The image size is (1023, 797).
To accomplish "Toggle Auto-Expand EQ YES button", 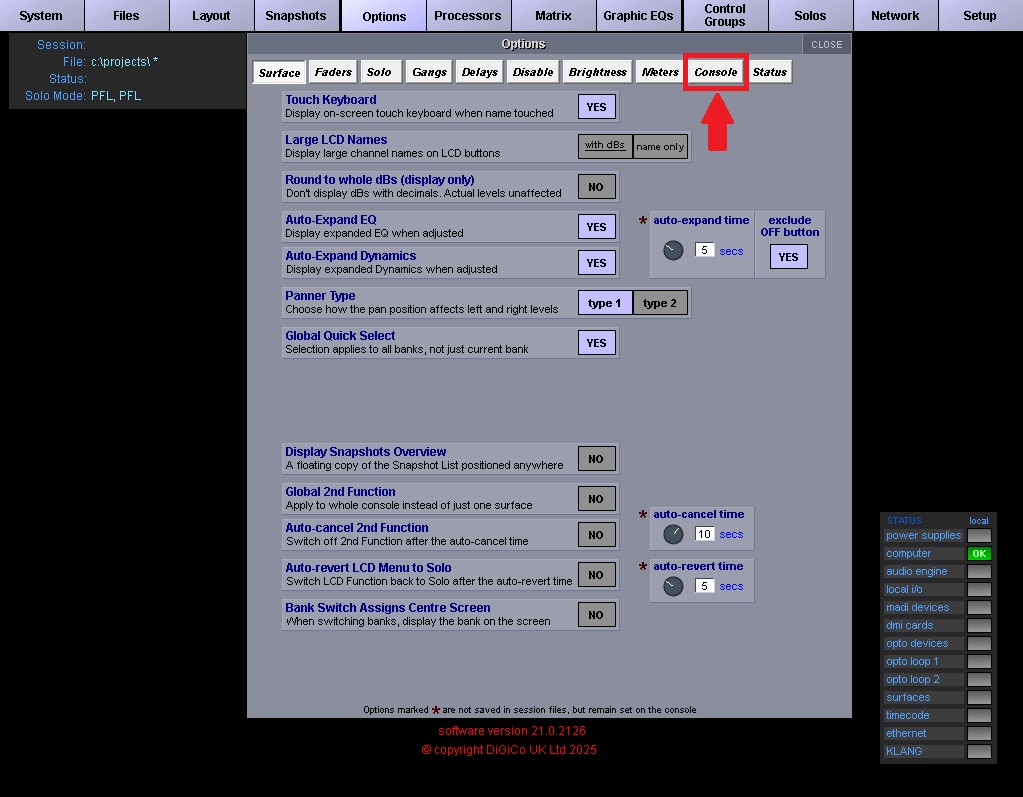I will coord(596,227).
